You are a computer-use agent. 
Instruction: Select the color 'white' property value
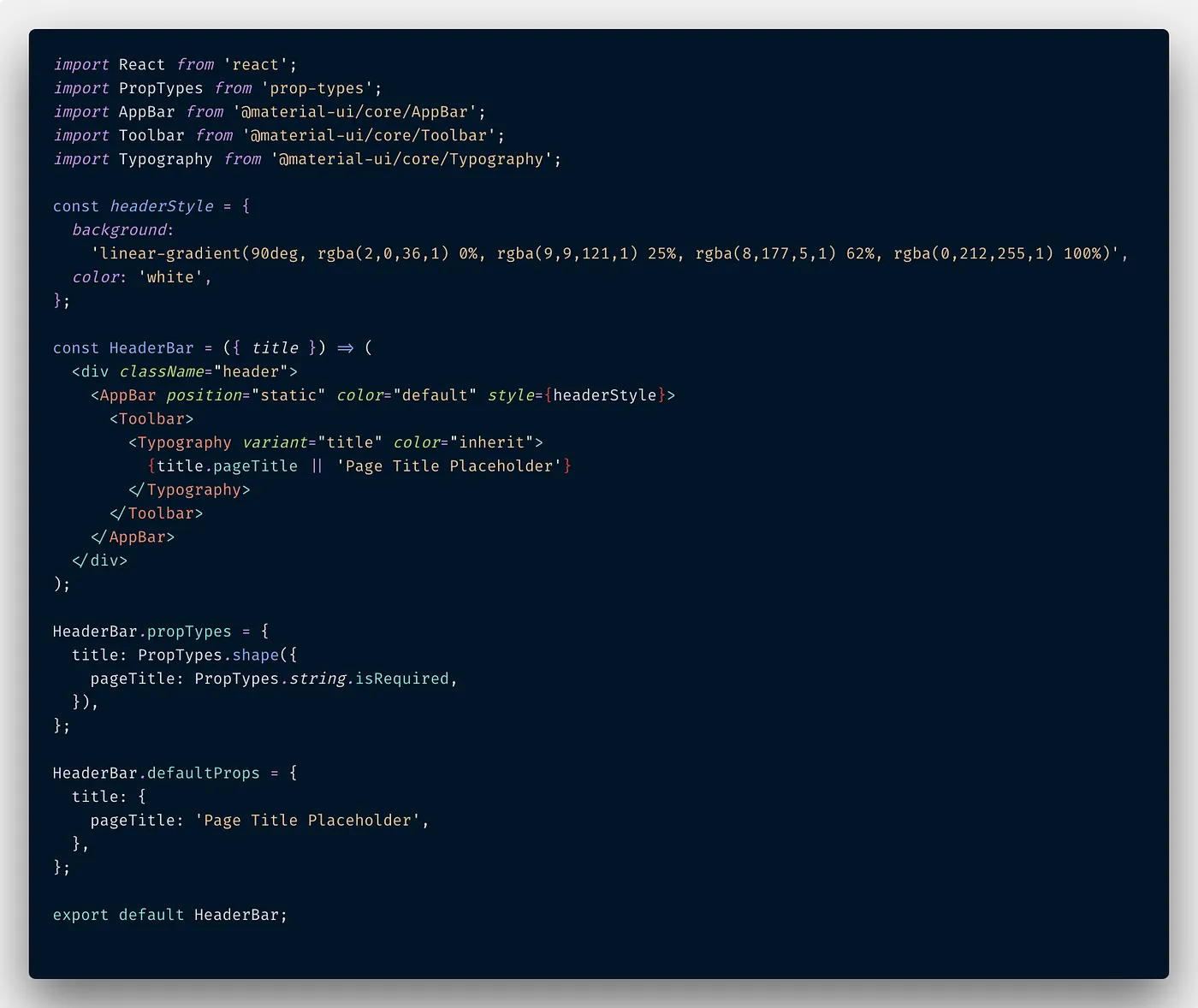click(173, 276)
